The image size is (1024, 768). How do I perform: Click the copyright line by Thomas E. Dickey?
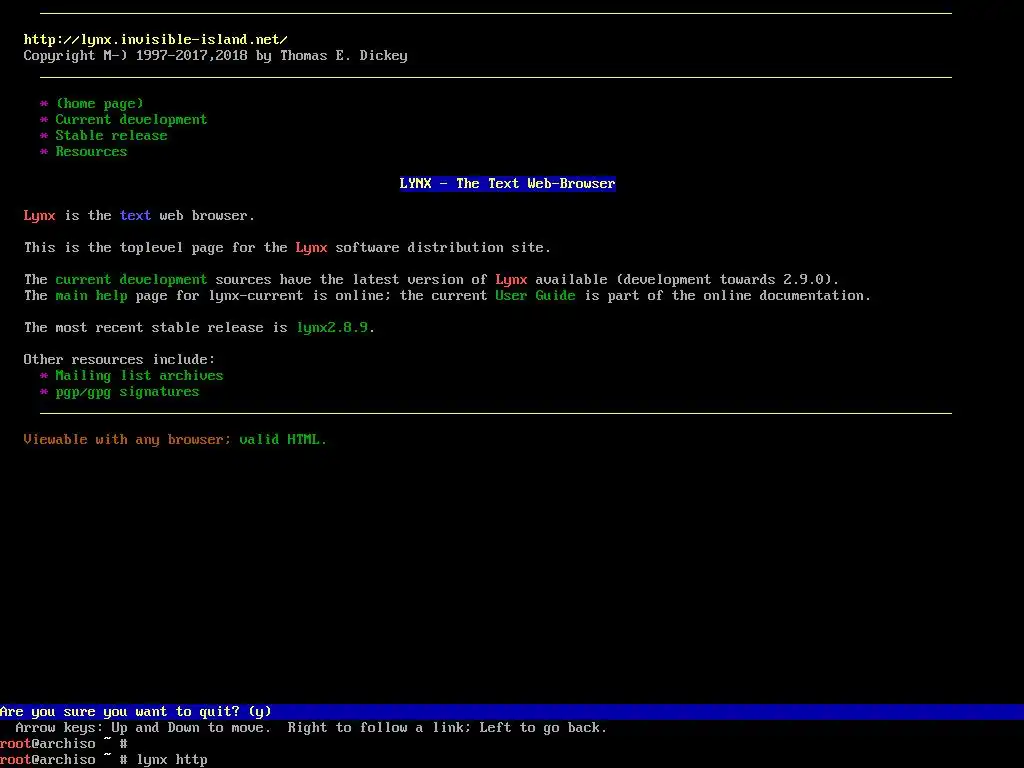pos(216,56)
